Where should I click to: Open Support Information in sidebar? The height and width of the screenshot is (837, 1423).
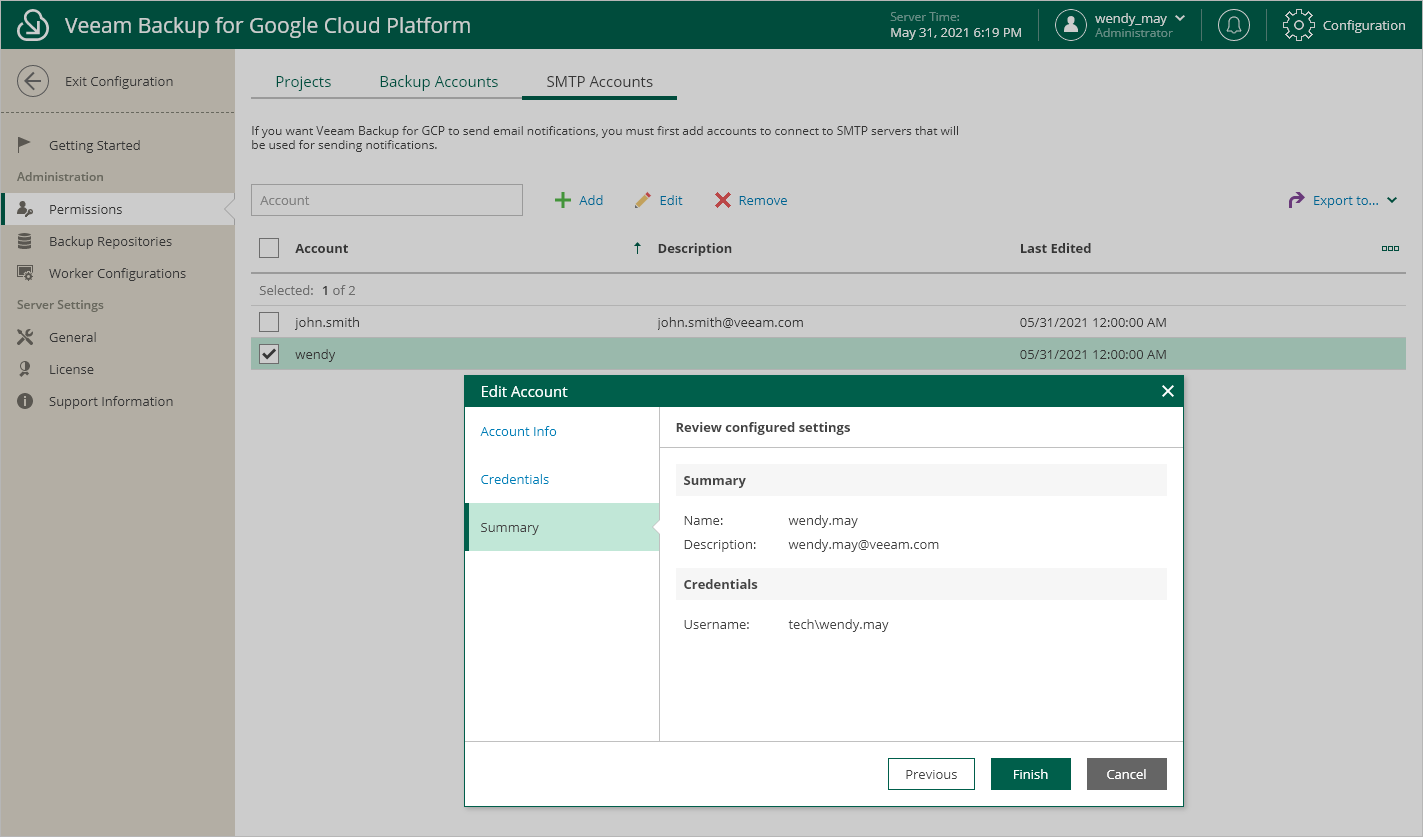111,401
